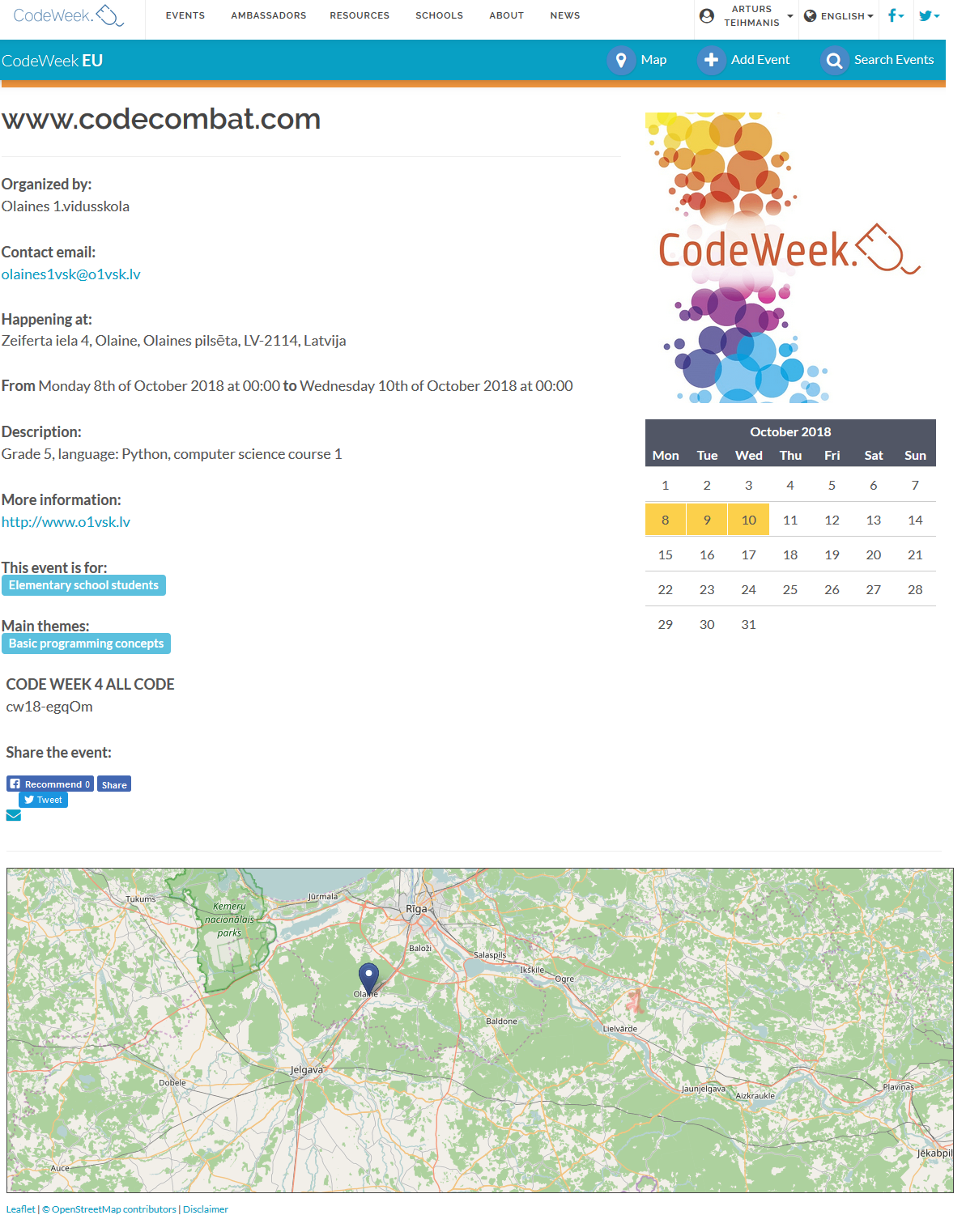Click the Facebook Share button
This screenshot has width=966, height=1232.
click(114, 784)
